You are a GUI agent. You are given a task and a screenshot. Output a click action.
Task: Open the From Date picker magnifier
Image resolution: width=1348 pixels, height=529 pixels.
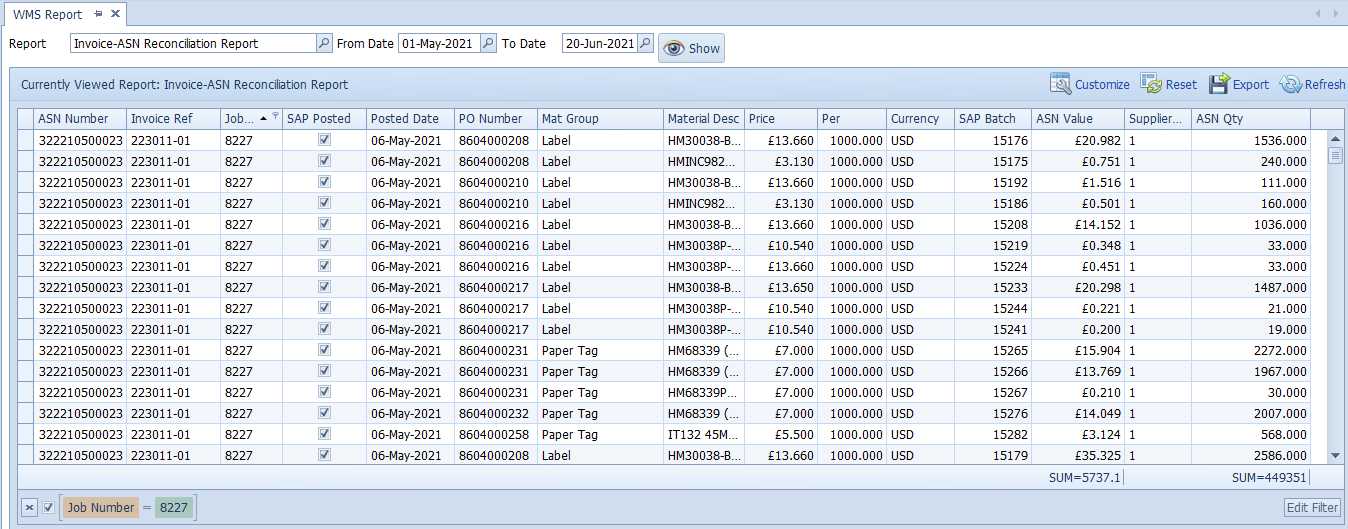(488, 43)
